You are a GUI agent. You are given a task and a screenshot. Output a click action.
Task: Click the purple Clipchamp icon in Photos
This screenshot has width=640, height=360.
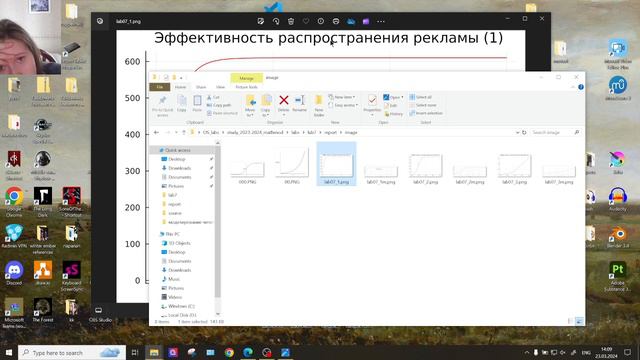click(366, 21)
